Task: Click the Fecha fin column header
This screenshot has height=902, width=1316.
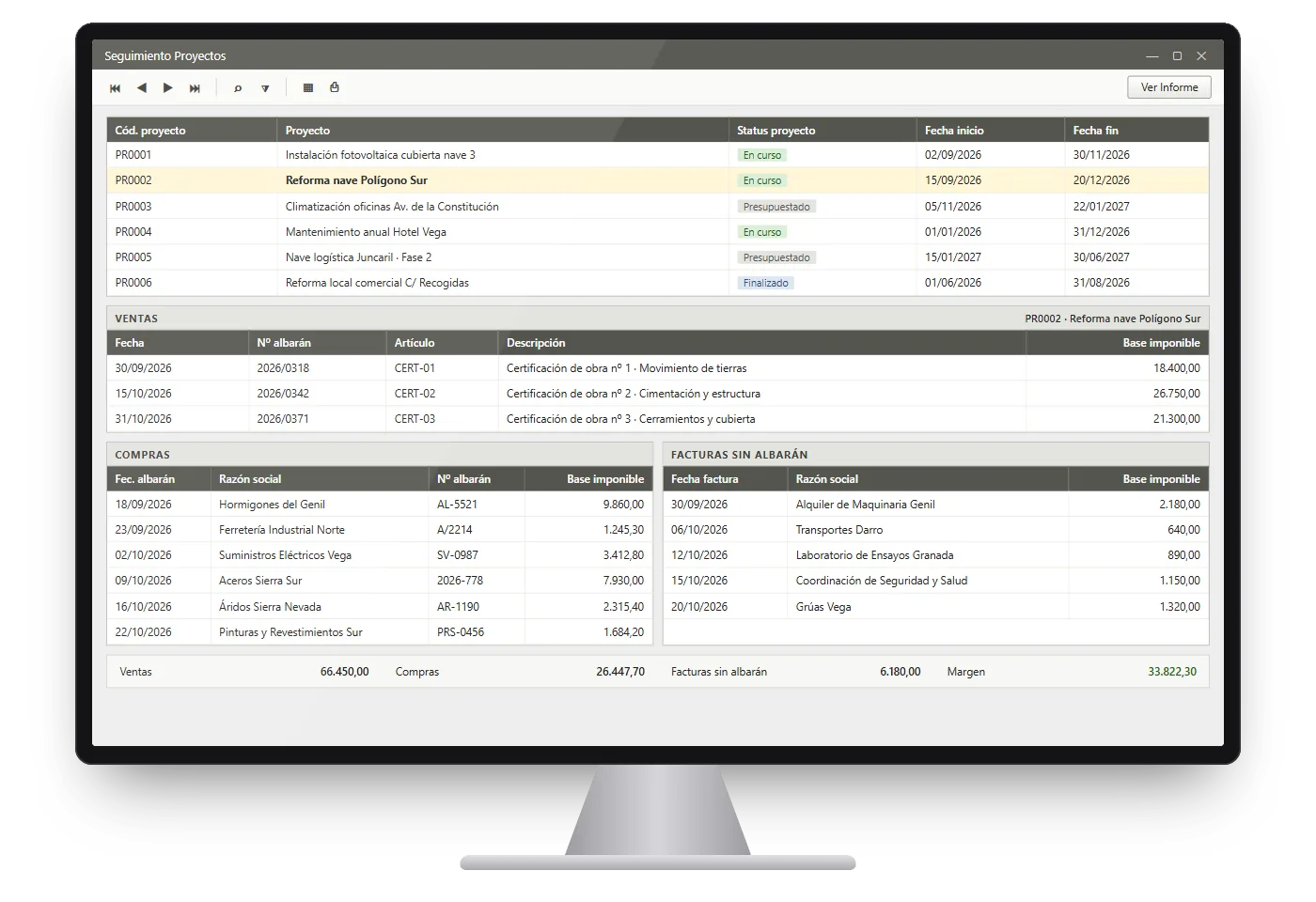Action: click(1136, 131)
